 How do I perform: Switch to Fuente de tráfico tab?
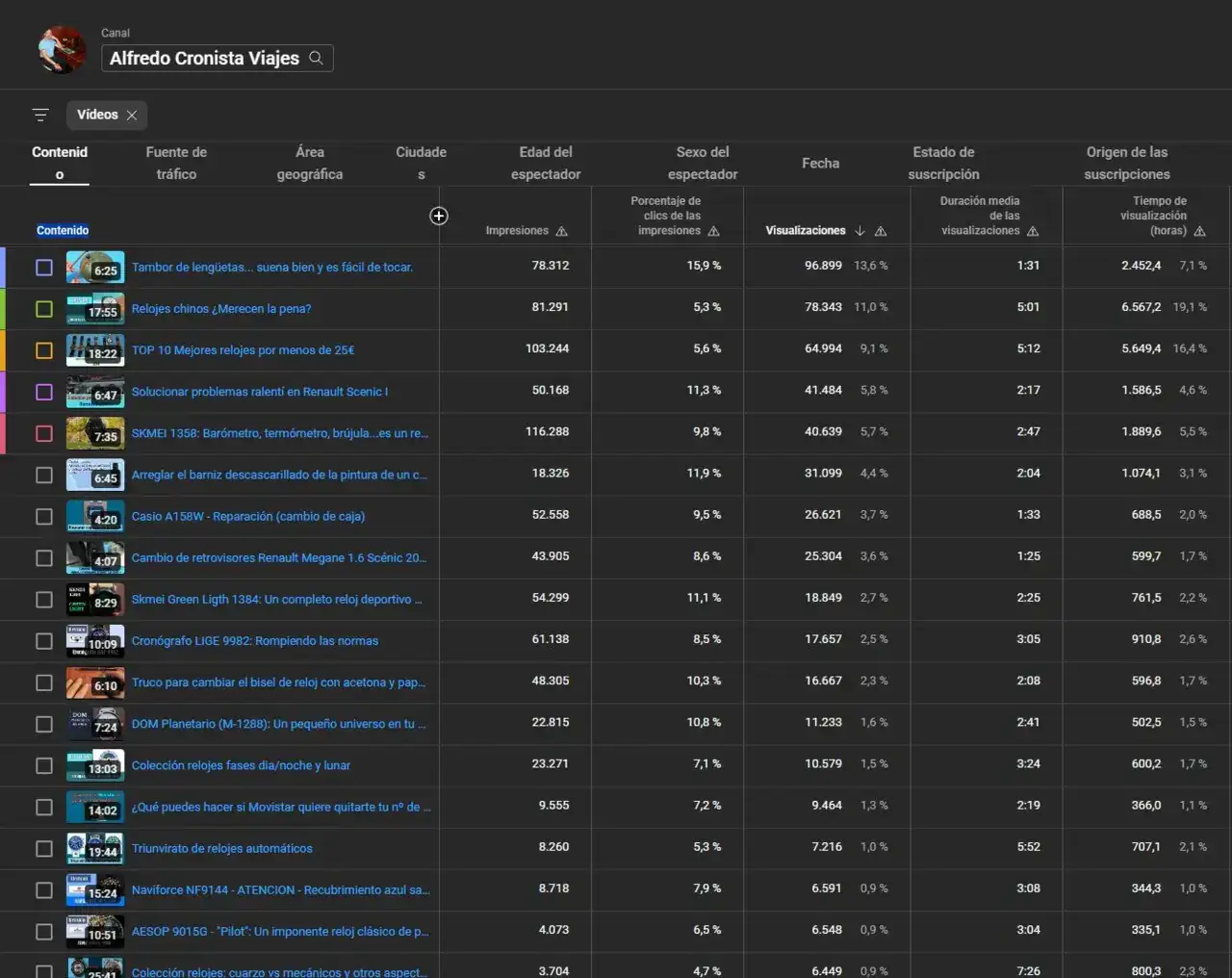tap(176, 163)
